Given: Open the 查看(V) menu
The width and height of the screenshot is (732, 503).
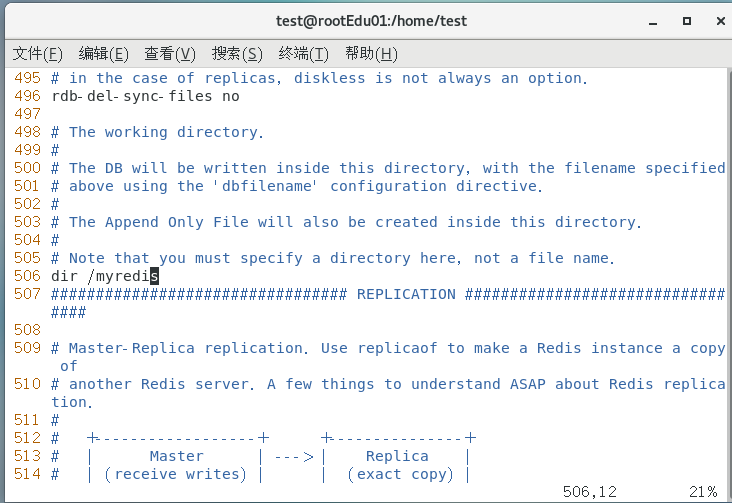Looking at the screenshot, I should 169,53.
